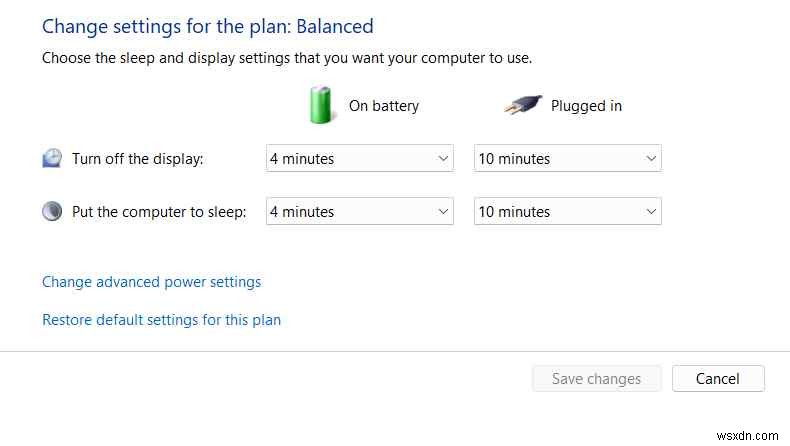The width and height of the screenshot is (790, 446).
Task: Click the "Turn off the display:" label
Action: click(x=138, y=158)
